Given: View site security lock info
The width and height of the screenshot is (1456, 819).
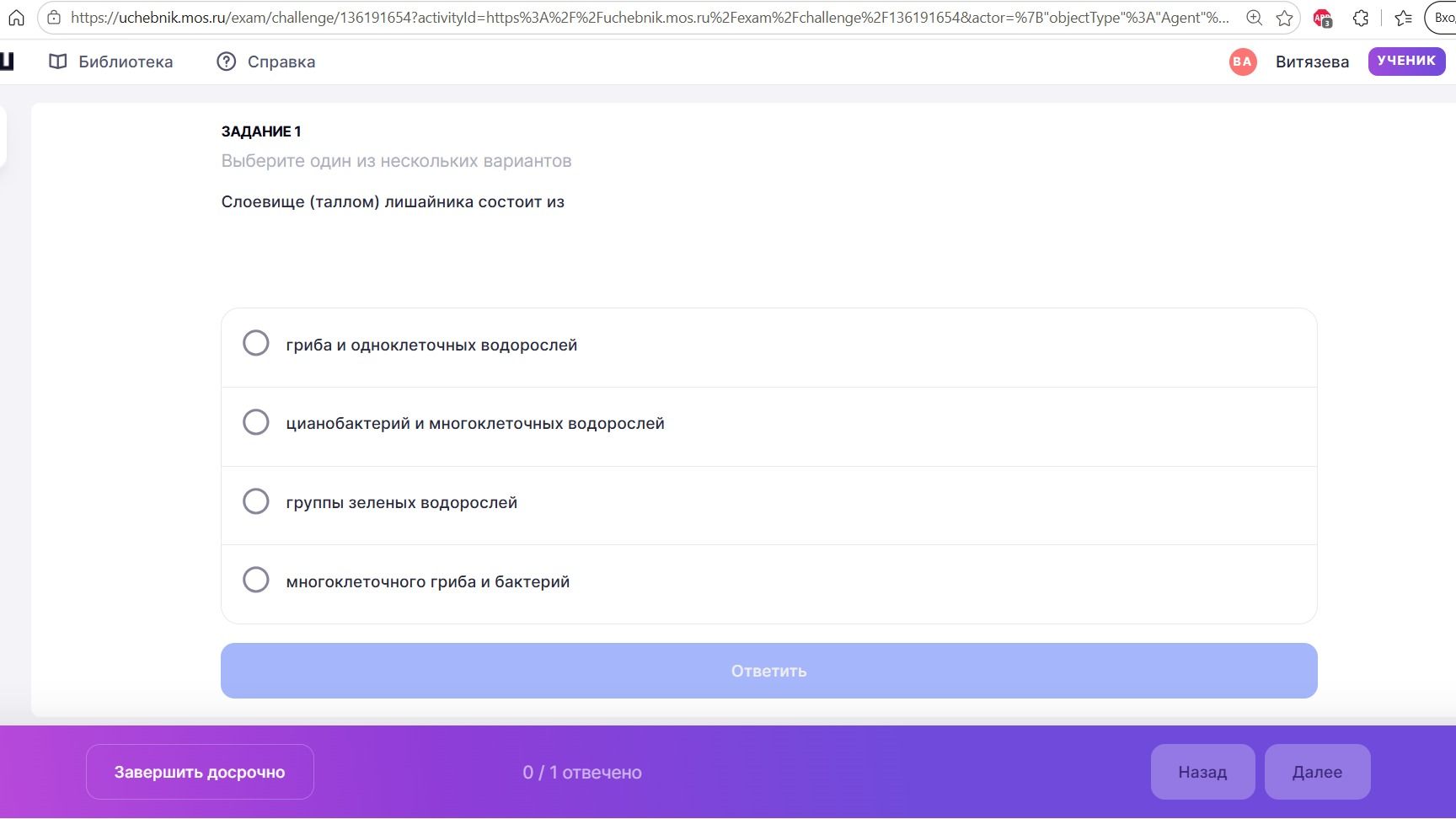Looking at the screenshot, I should (x=54, y=18).
